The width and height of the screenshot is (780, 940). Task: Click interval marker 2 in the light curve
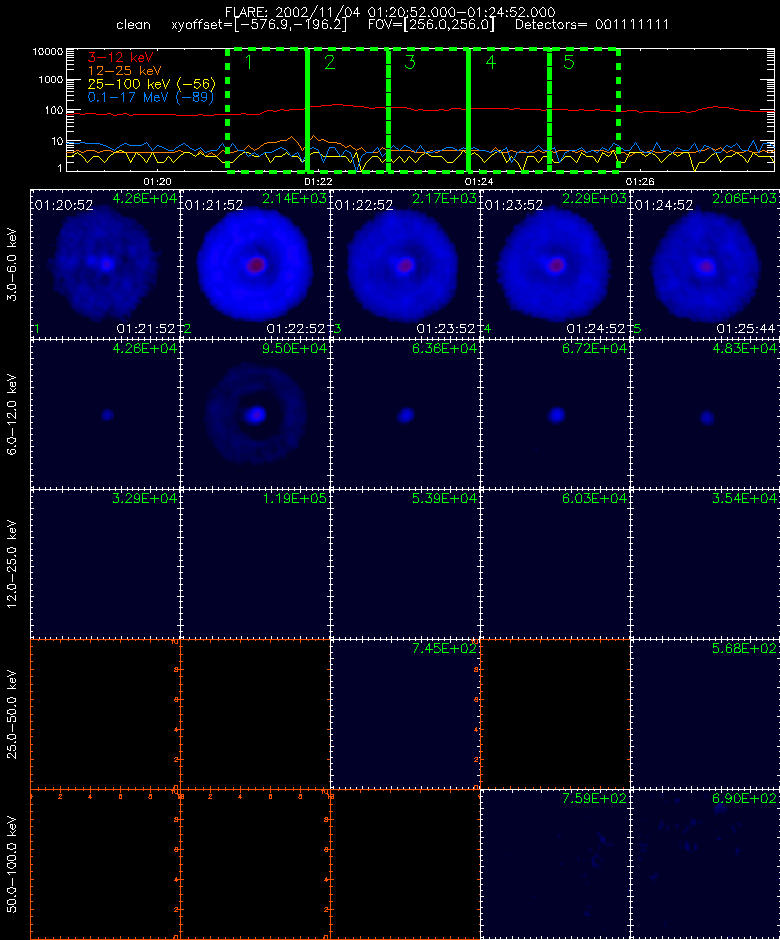pyautogui.click(x=329, y=62)
